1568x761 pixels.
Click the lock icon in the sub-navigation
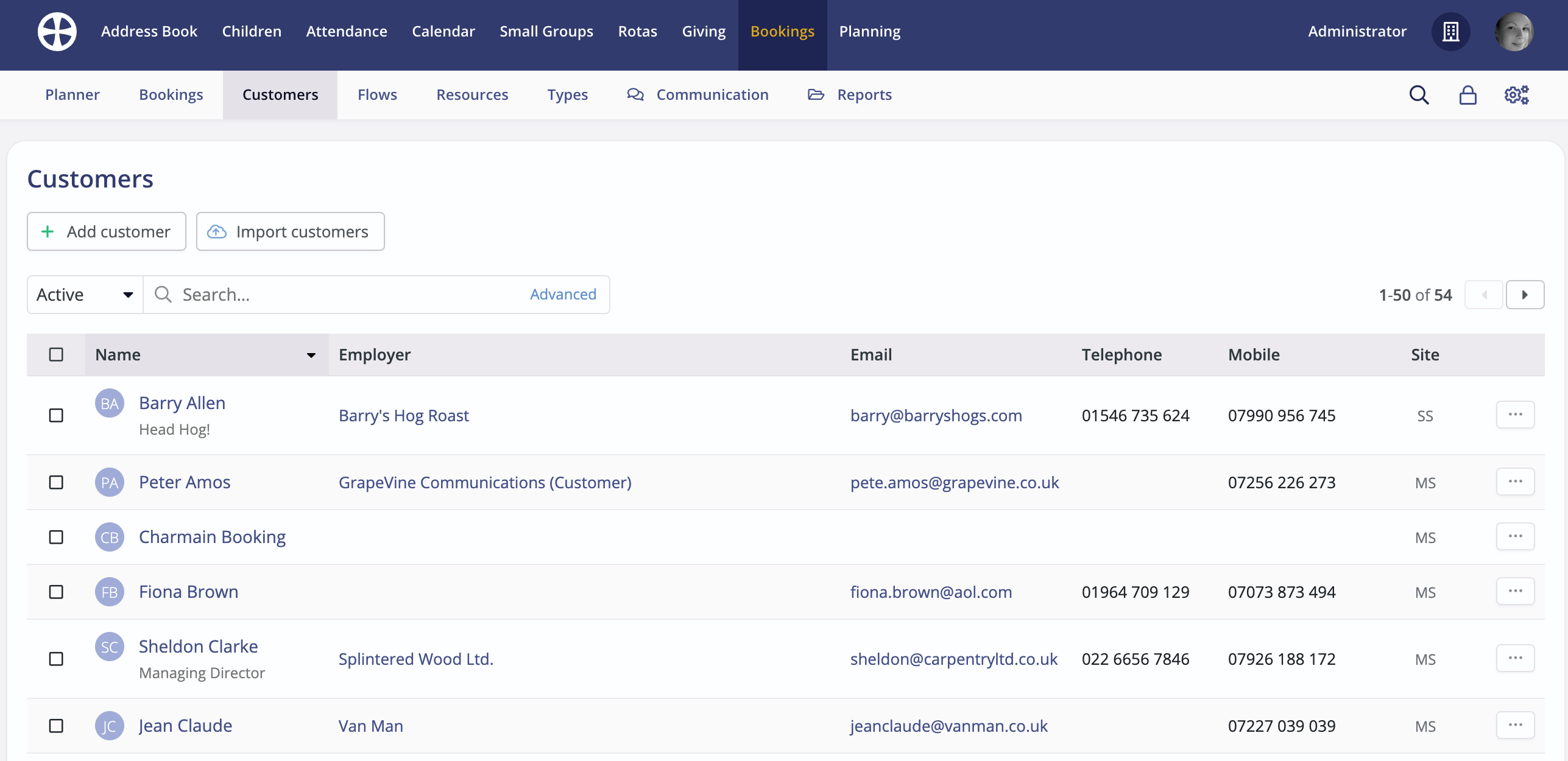[x=1468, y=95]
